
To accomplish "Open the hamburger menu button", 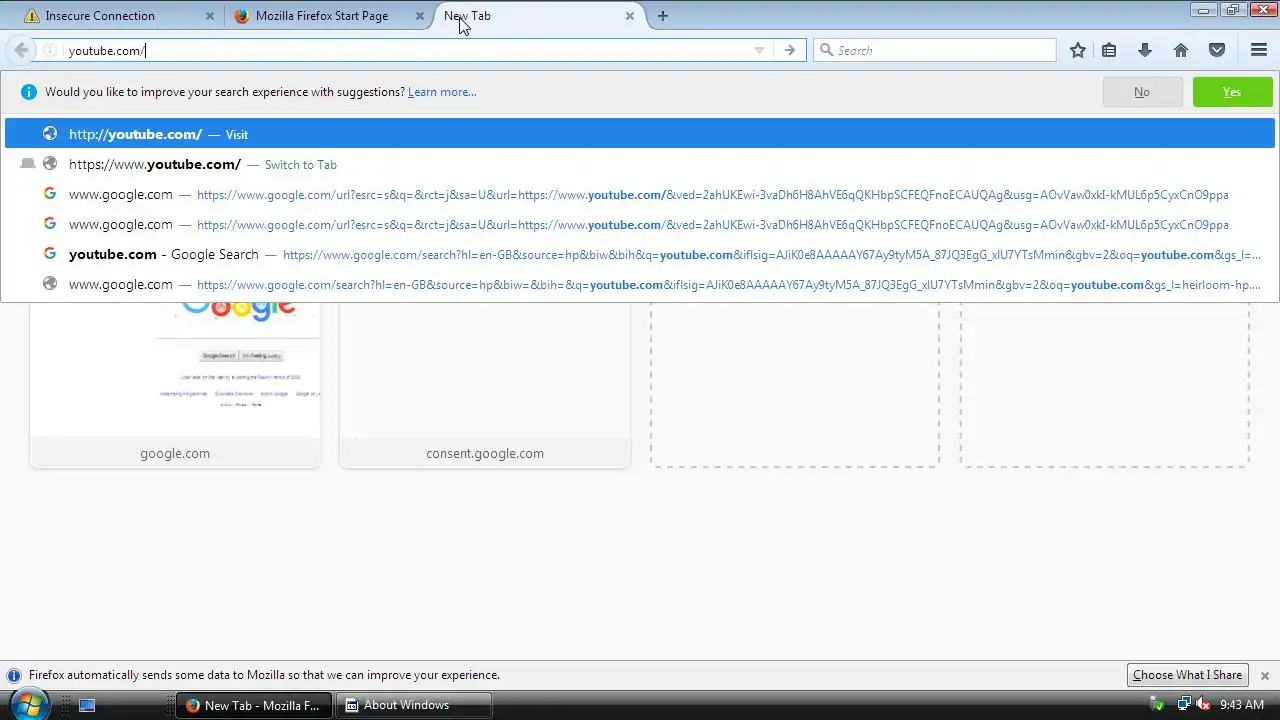I will (x=1259, y=50).
